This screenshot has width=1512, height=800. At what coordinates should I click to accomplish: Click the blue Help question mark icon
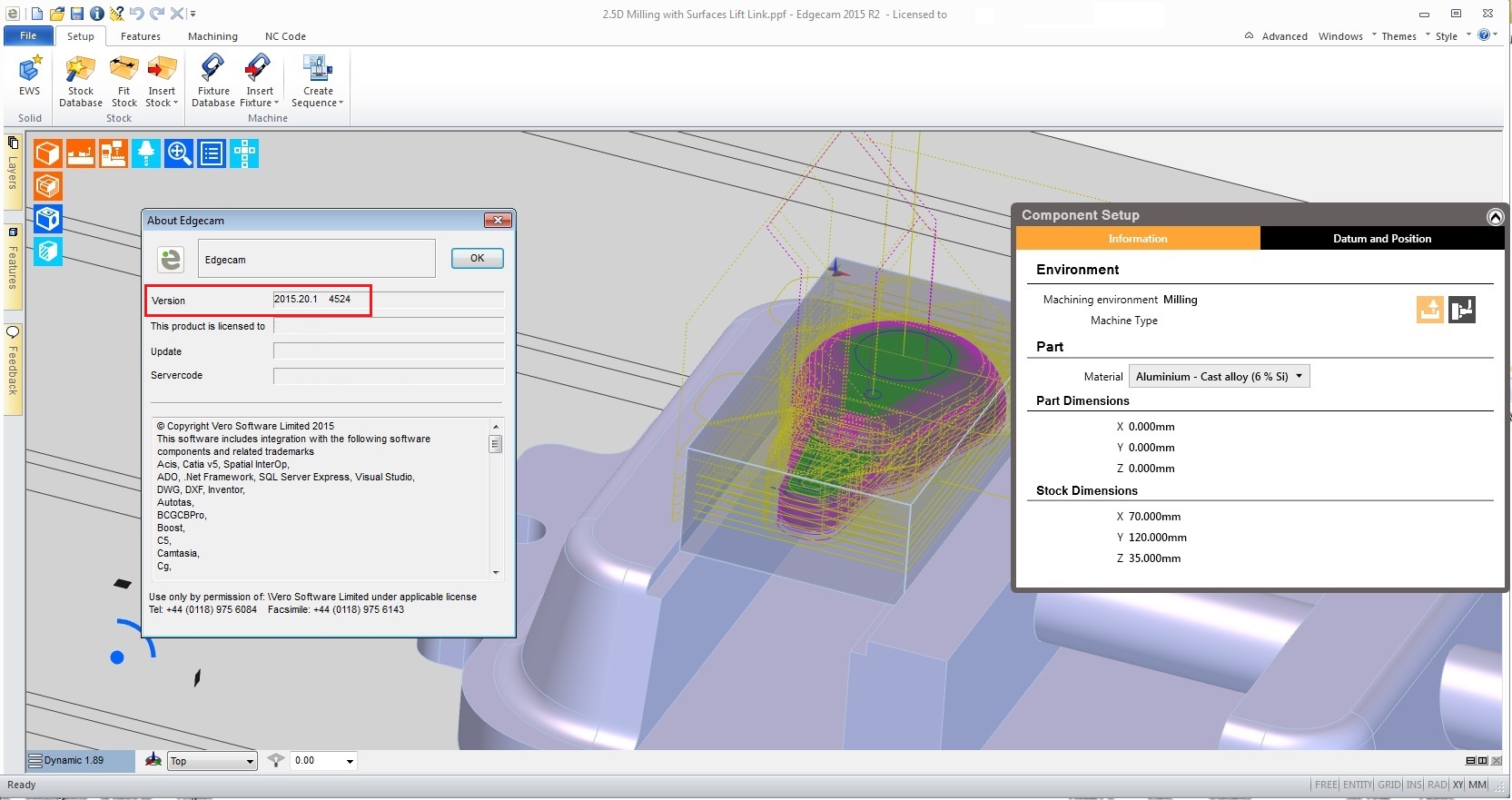point(1484,35)
